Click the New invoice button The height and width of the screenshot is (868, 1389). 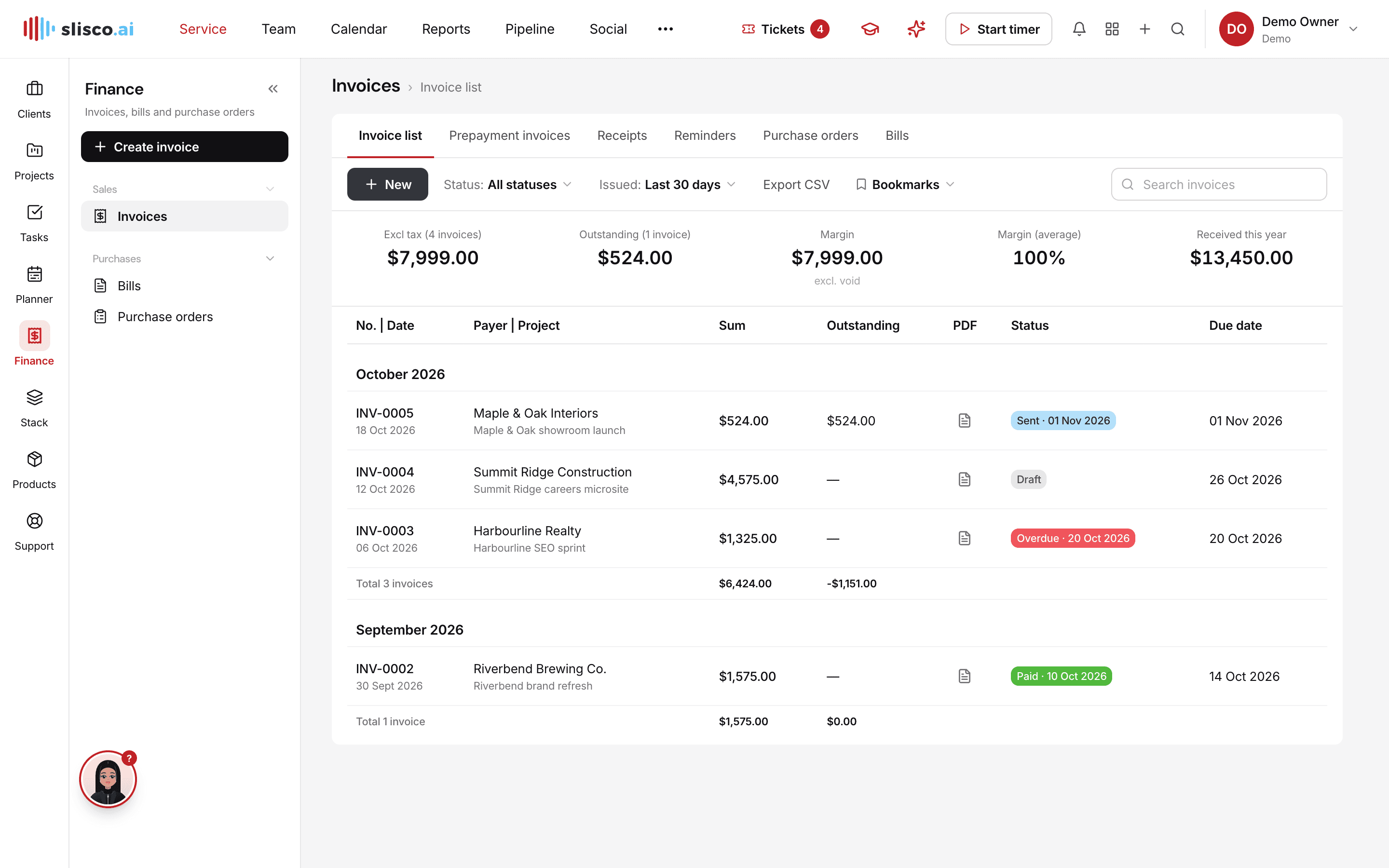pyautogui.click(x=387, y=184)
